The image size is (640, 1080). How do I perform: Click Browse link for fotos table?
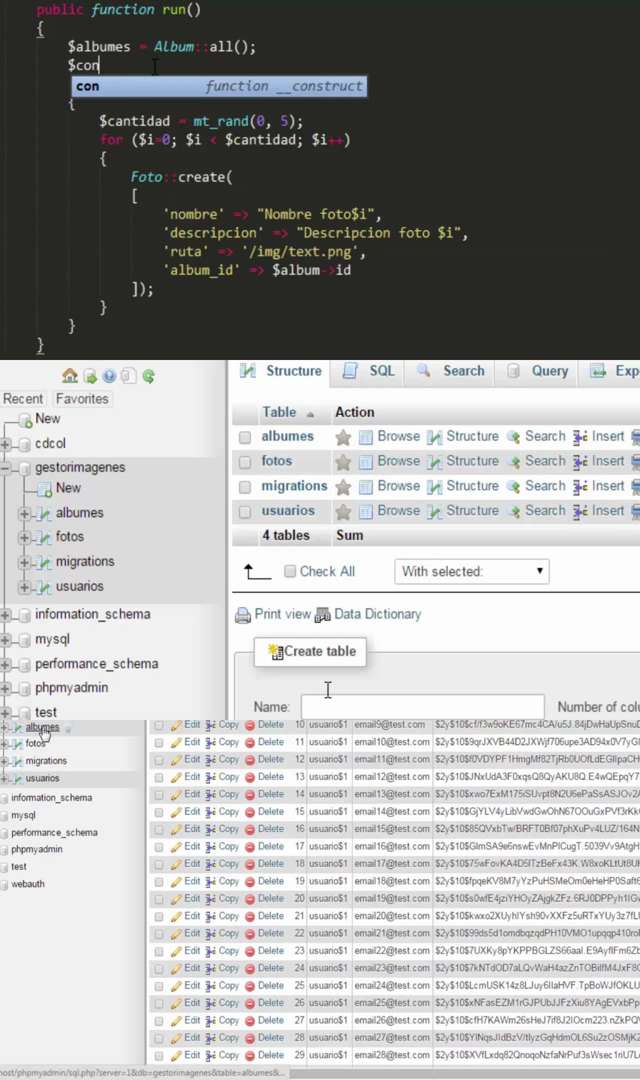pos(398,461)
